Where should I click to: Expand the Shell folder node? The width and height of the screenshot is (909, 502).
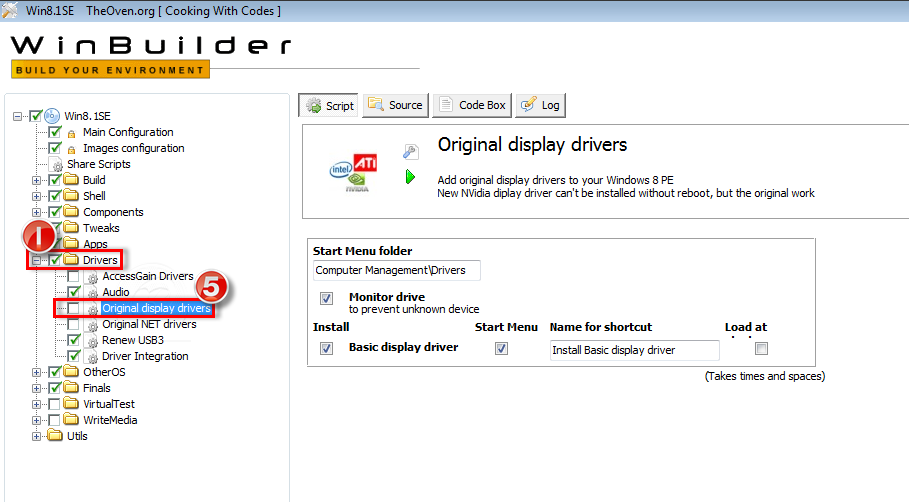(37, 197)
